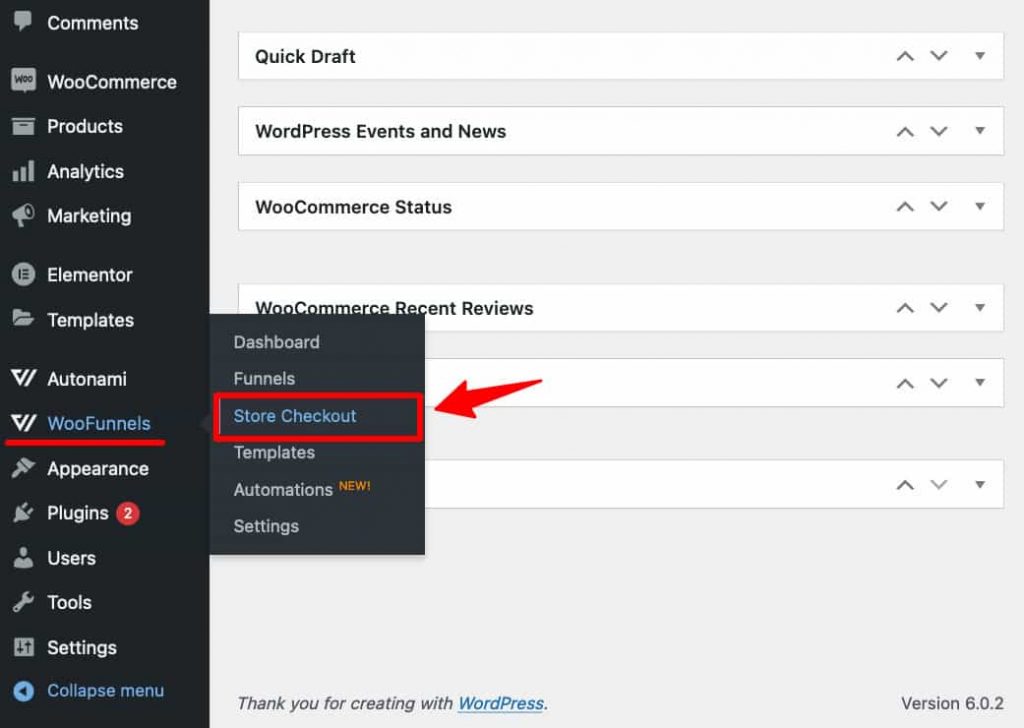Click the Collapse menu label
This screenshot has height=728, width=1024.
coord(105,691)
